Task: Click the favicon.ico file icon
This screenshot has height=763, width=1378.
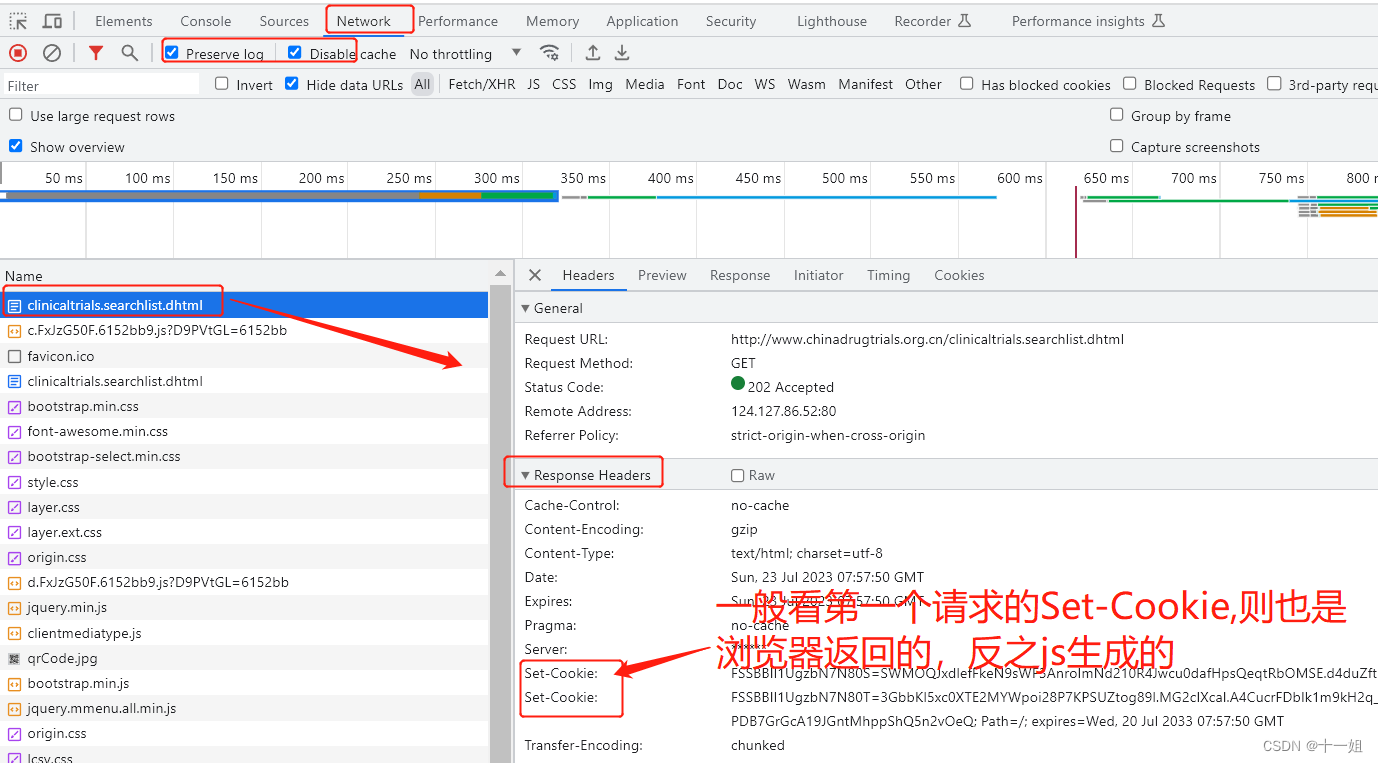Action: (14, 356)
